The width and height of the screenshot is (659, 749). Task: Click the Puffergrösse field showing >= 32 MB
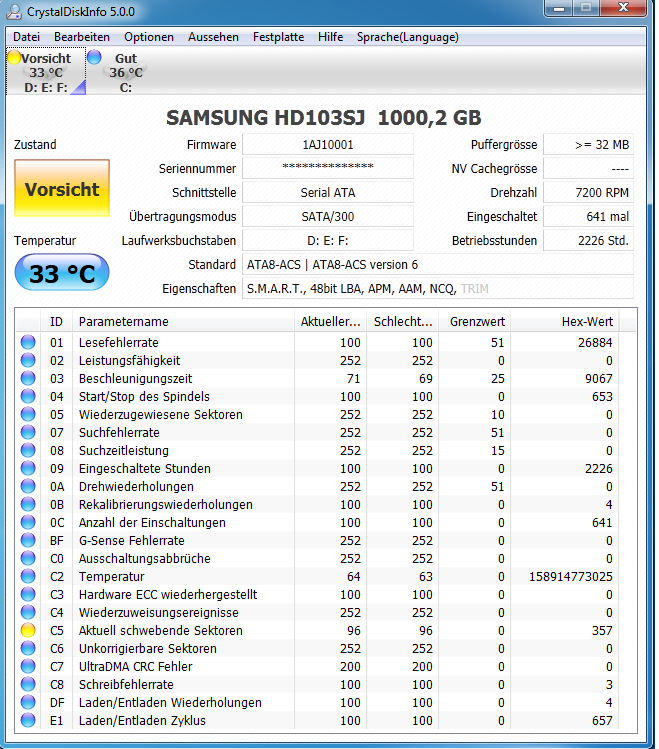click(x=588, y=144)
